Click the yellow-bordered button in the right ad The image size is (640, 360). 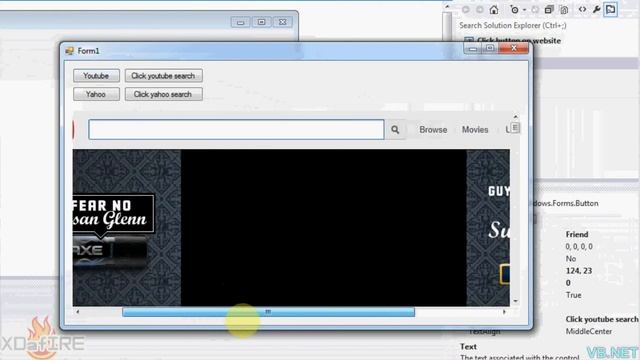505,274
